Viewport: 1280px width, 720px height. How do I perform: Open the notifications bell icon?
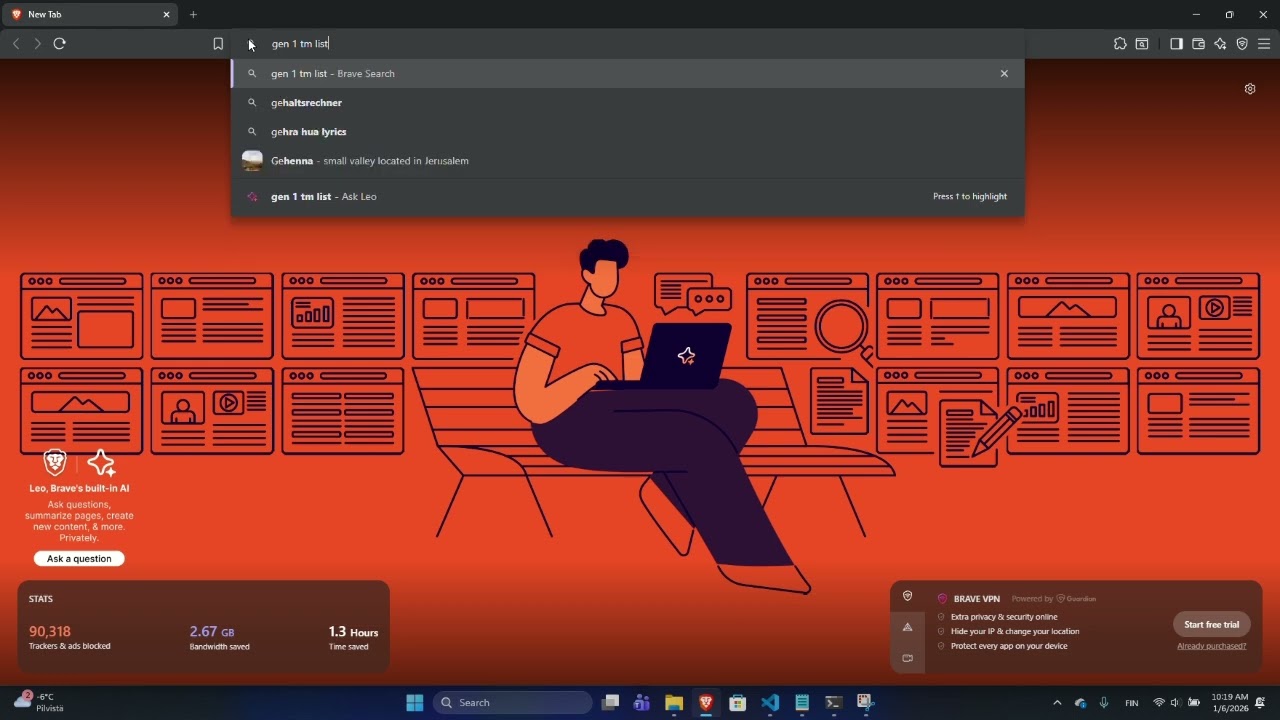1261,703
